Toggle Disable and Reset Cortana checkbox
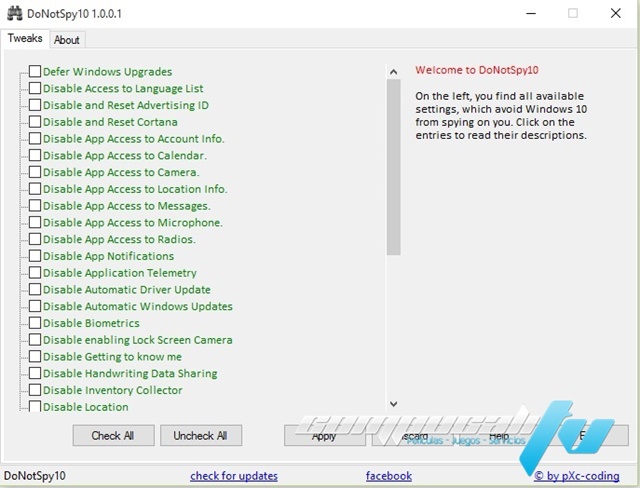The width and height of the screenshot is (640, 488). [x=35, y=122]
